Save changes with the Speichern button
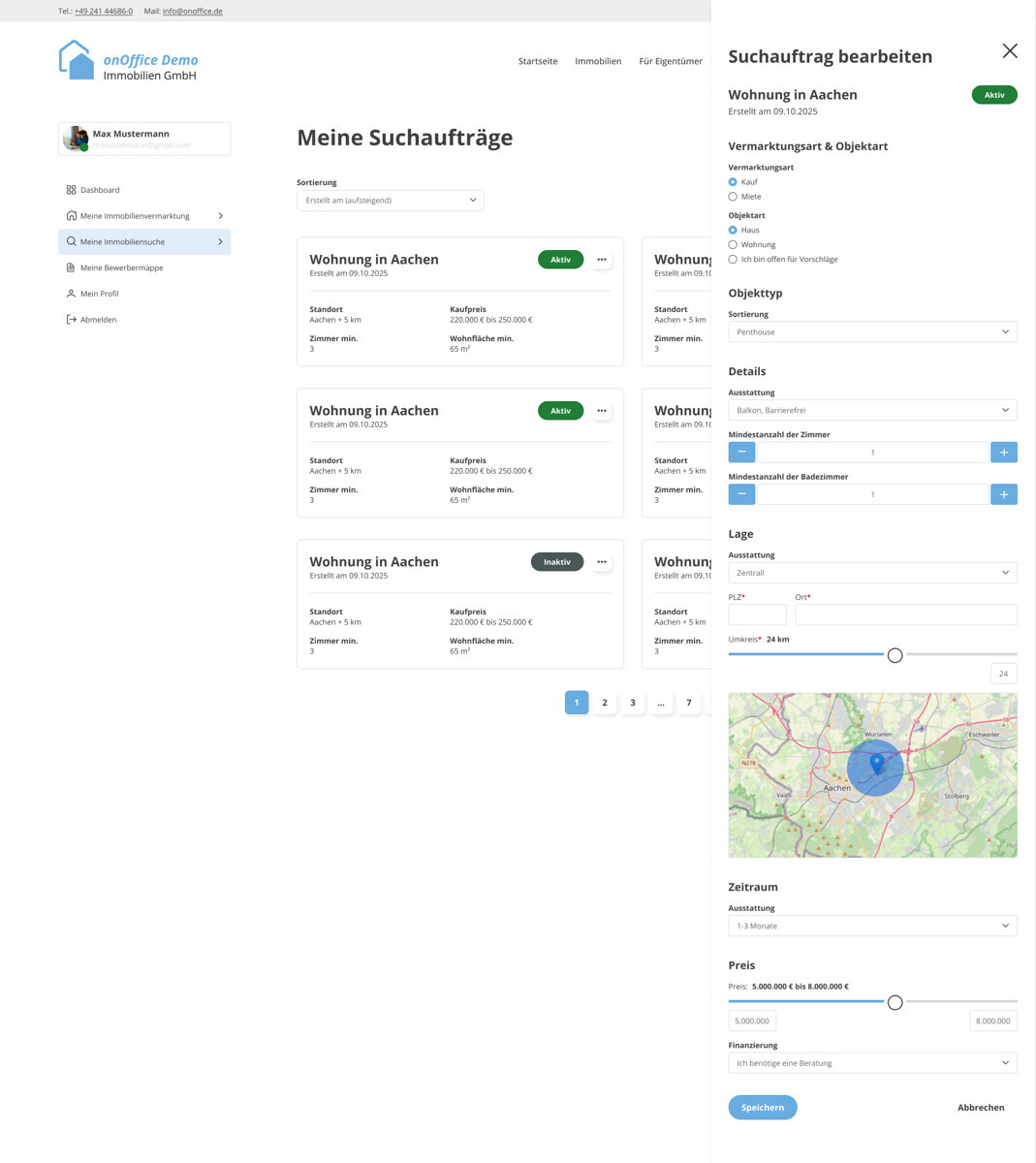 pos(763,1107)
